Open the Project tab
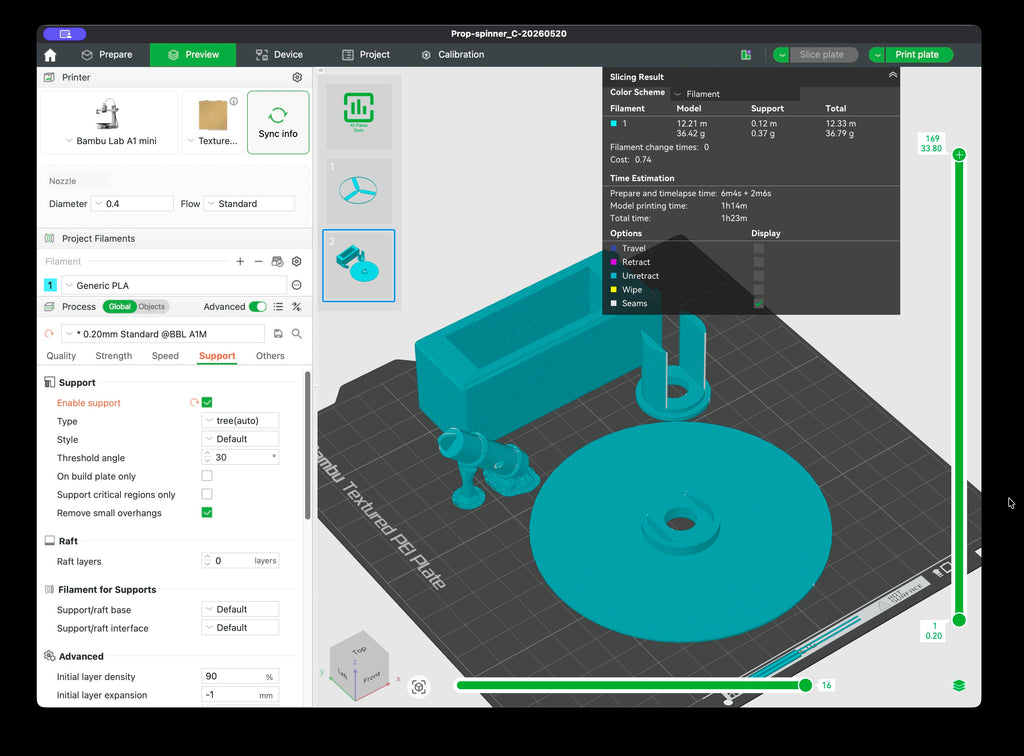1024x756 pixels. coord(366,55)
